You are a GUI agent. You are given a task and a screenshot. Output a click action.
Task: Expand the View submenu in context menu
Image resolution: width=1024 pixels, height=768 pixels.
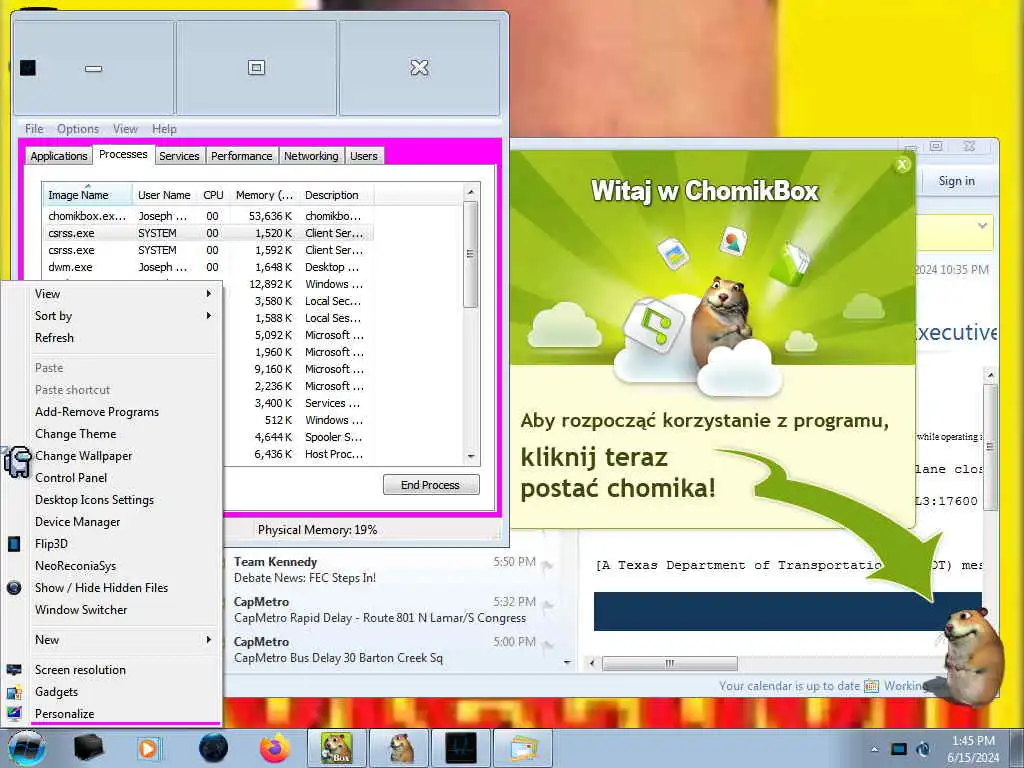tap(122, 294)
